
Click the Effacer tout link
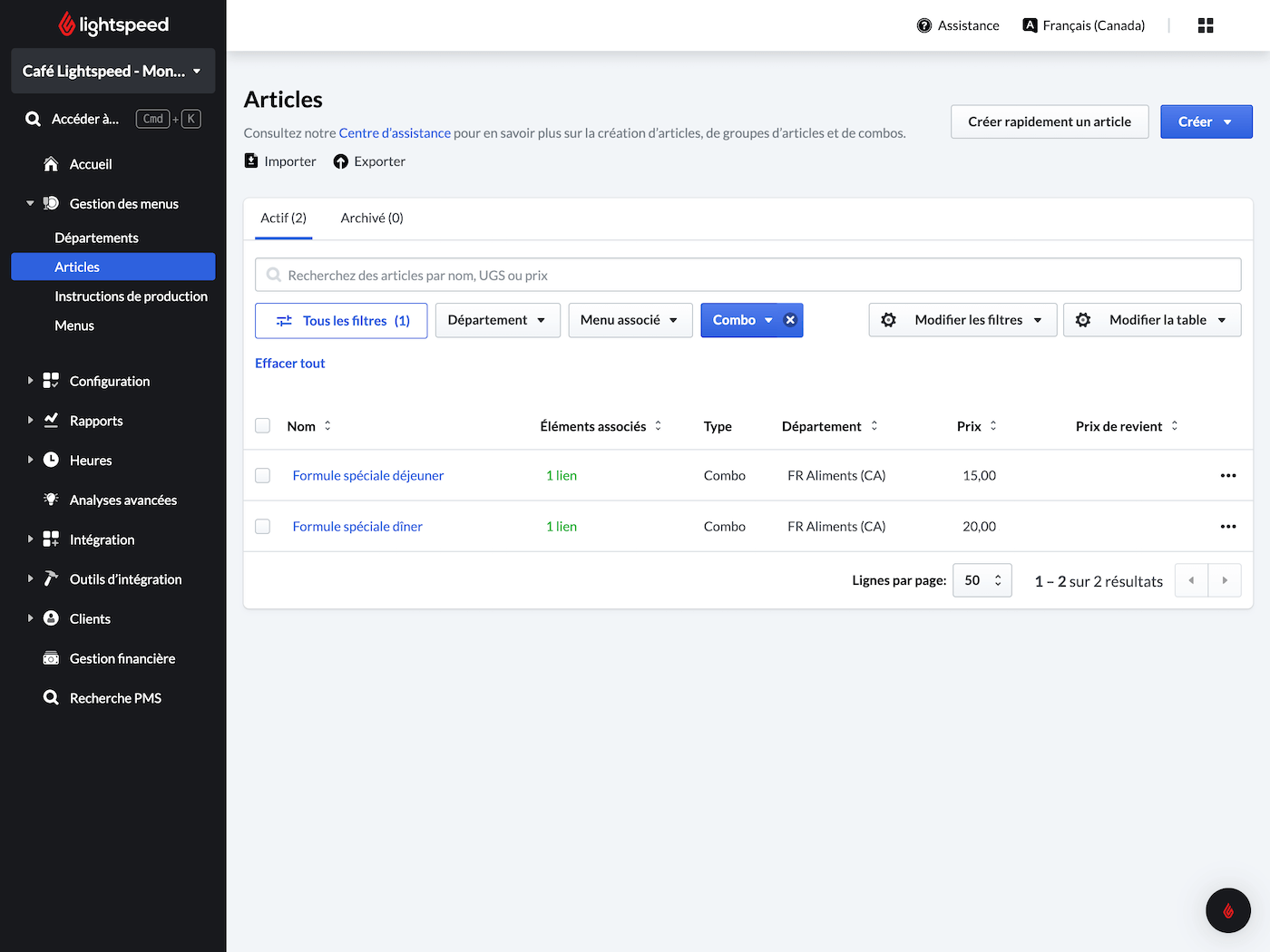coord(289,363)
